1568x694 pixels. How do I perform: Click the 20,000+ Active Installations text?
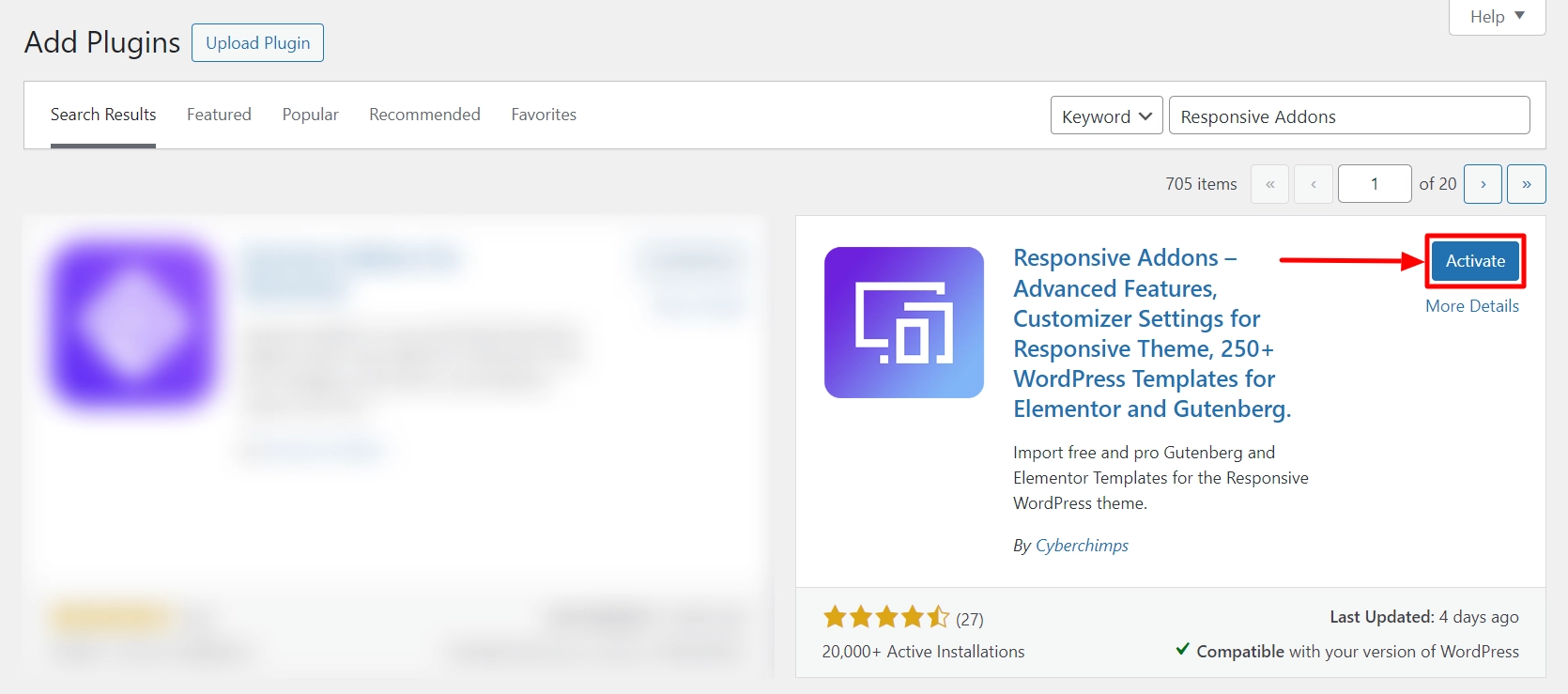point(923,652)
